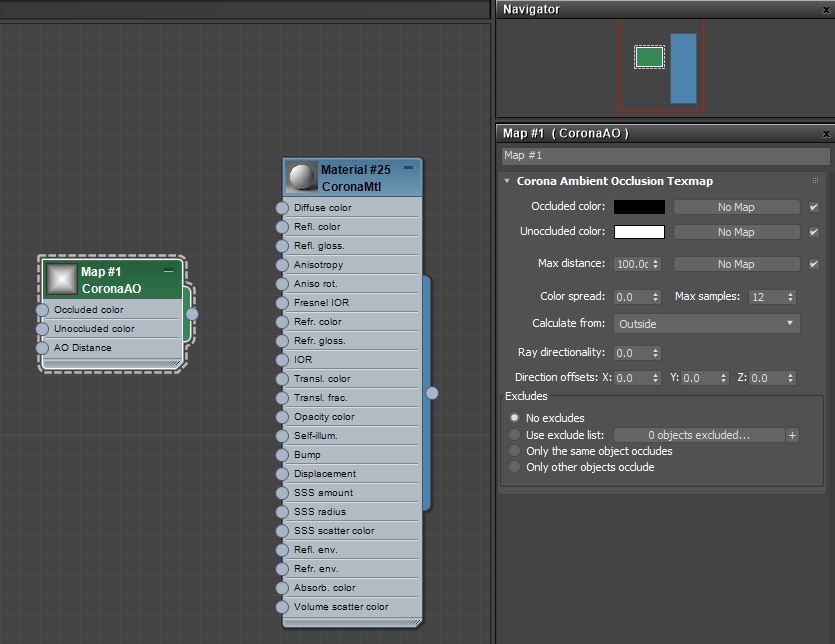The height and width of the screenshot is (644, 835).
Task: Click the Diffuse color input socket
Action: 282,208
